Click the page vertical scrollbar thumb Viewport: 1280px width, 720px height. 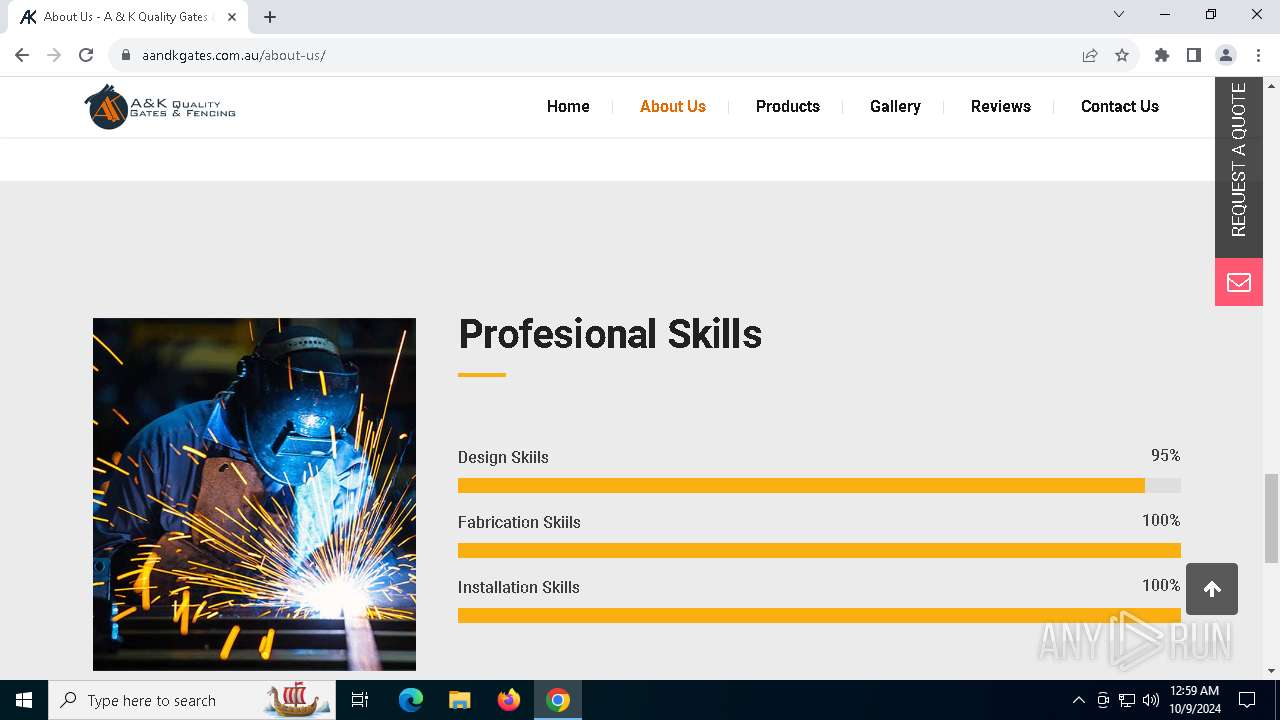click(1271, 518)
